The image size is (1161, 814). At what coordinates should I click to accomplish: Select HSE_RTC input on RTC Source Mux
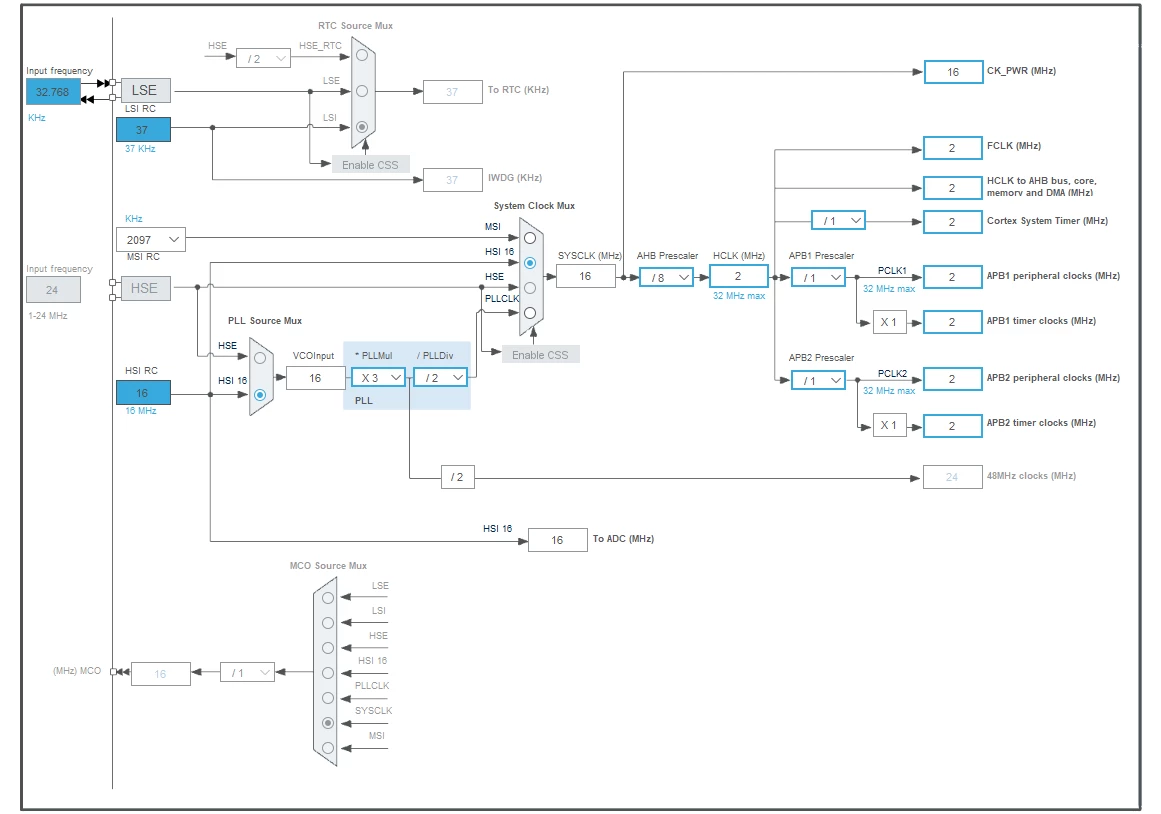click(x=362, y=55)
